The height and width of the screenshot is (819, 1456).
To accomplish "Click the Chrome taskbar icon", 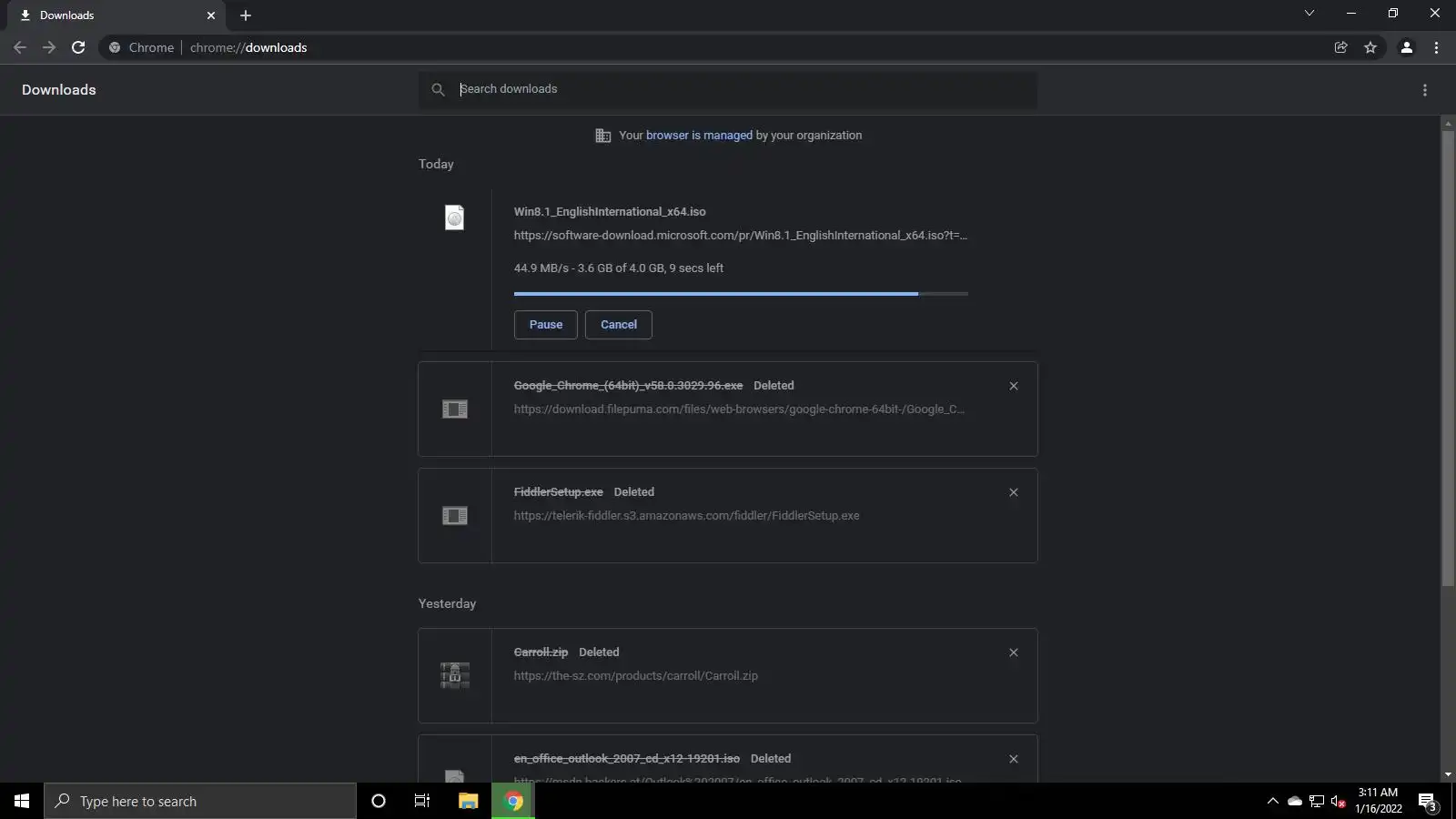I will [513, 801].
